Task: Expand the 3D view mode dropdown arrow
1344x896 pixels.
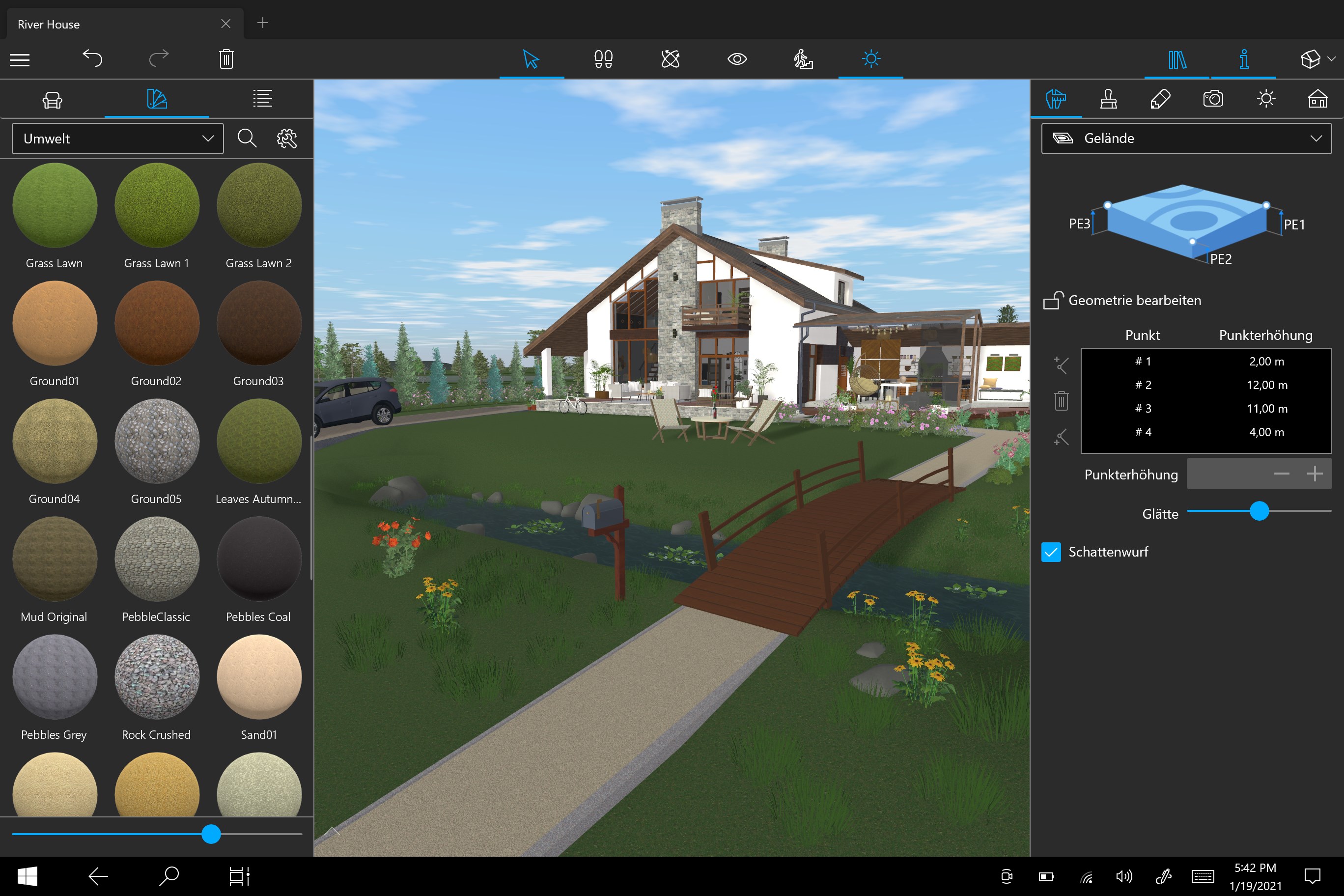Action: point(1331,59)
